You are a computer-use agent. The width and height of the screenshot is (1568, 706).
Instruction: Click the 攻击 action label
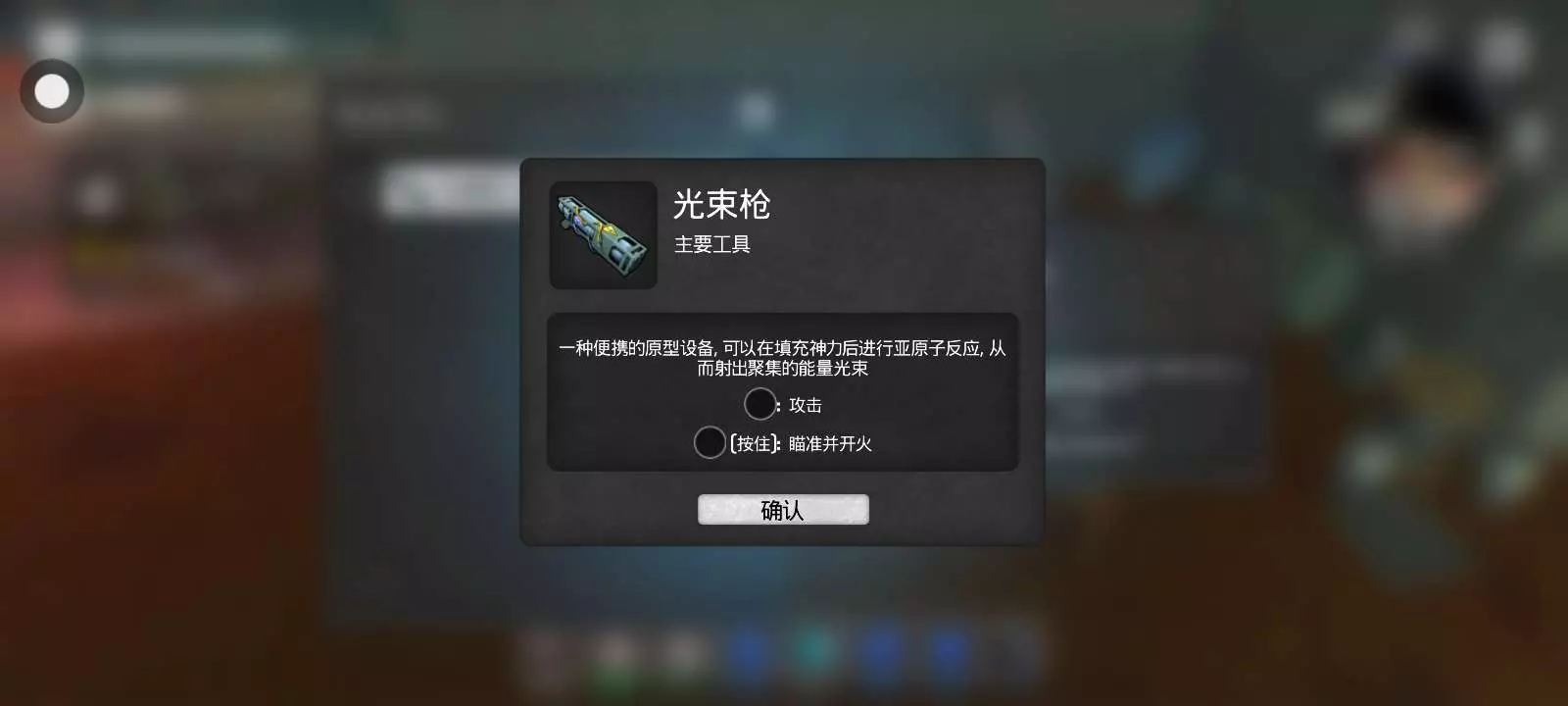coord(806,405)
